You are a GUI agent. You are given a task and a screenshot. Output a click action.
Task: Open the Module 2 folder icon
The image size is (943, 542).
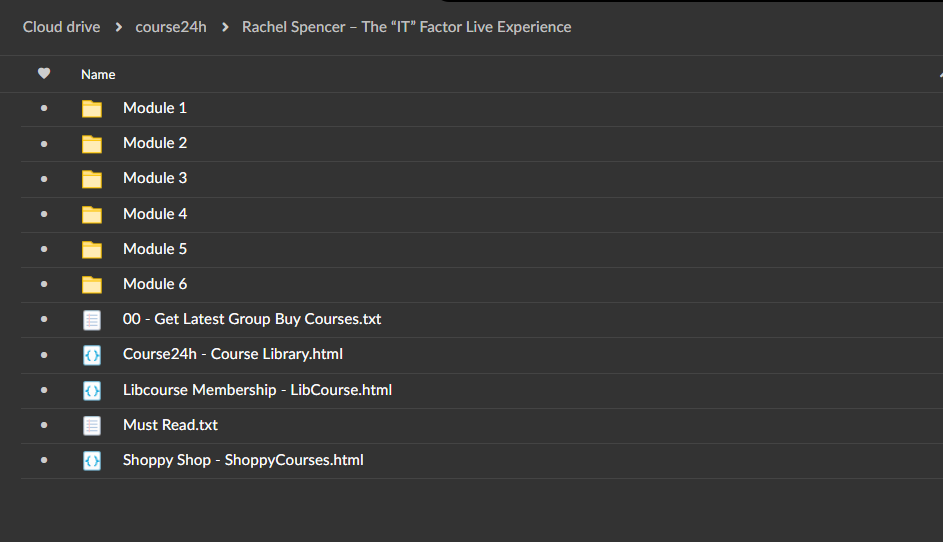[91, 144]
